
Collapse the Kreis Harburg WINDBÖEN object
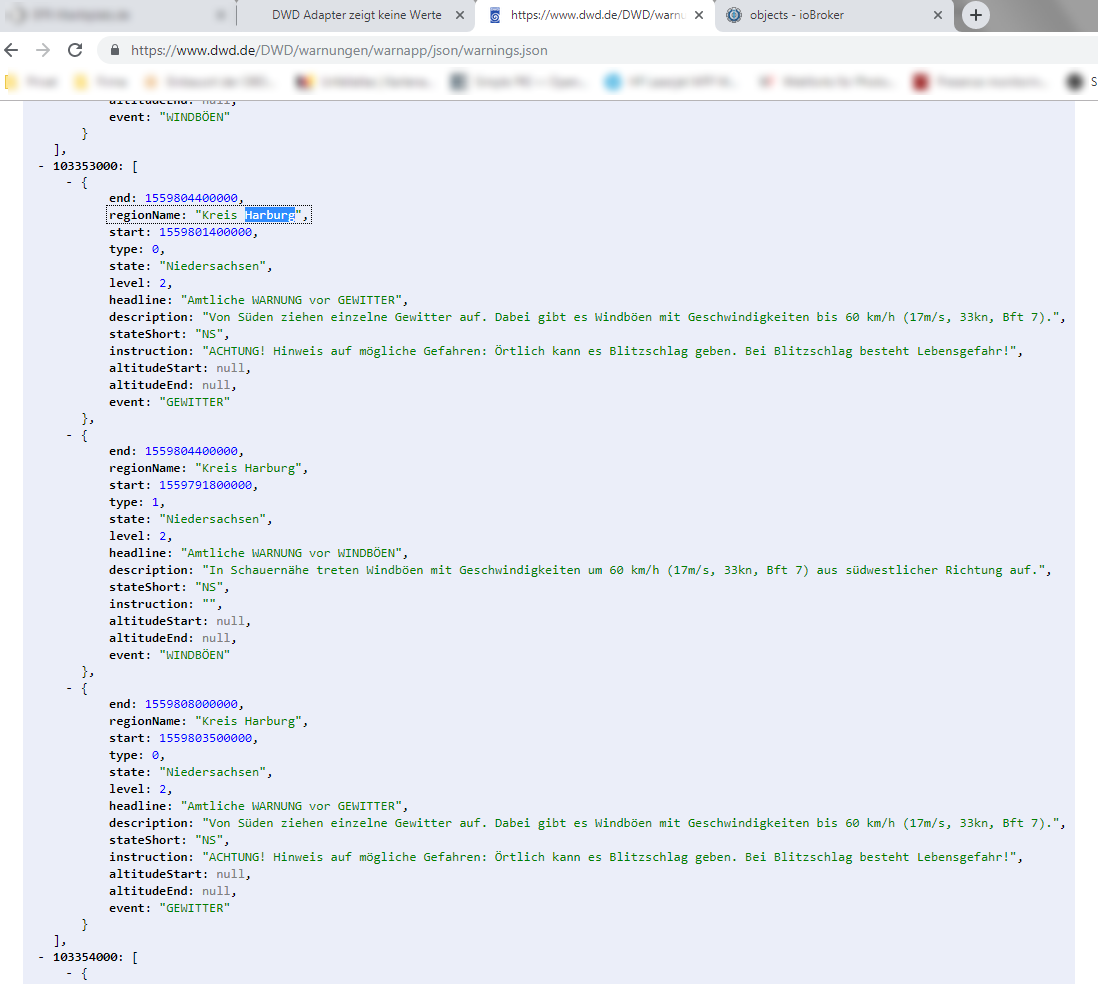point(69,436)
